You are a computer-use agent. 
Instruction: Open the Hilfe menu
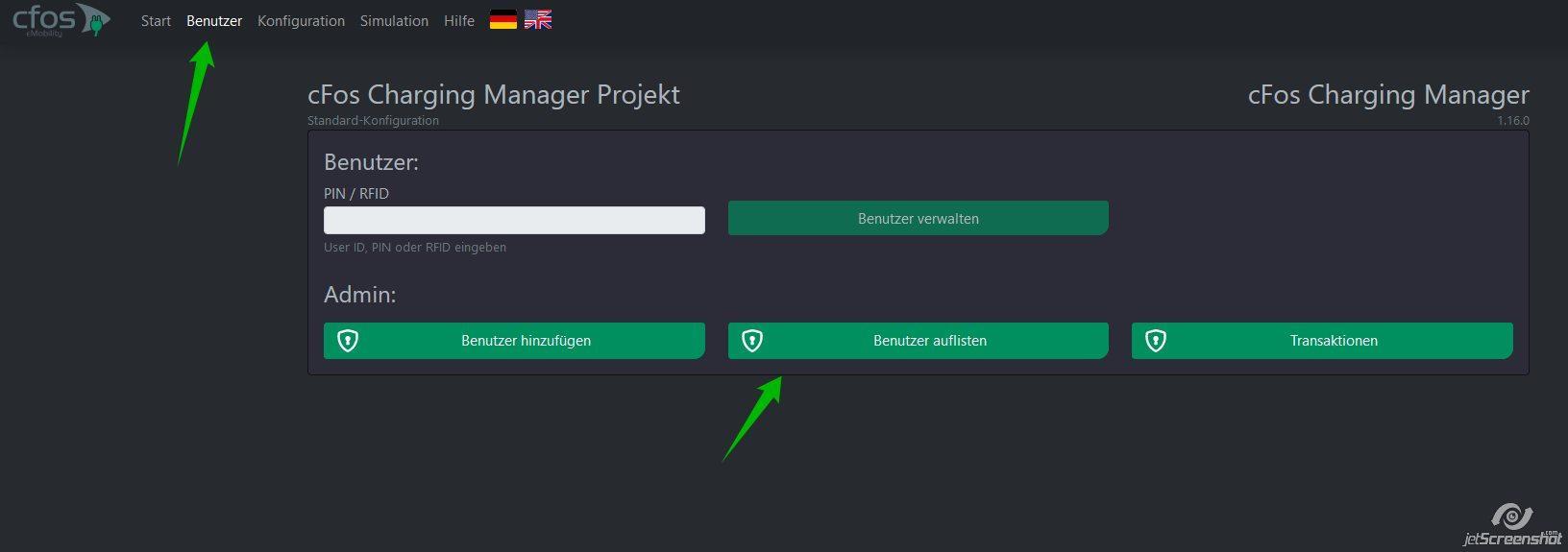(459, 21)
